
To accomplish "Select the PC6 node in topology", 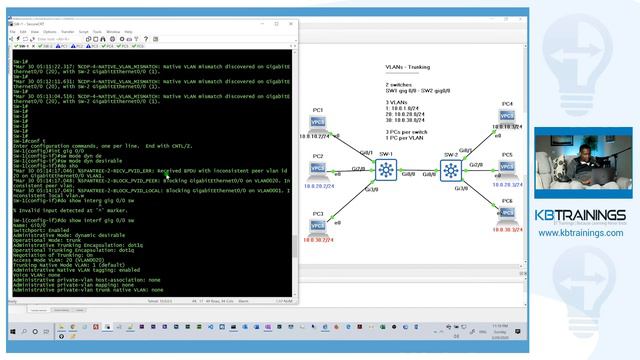I will 507,213.
